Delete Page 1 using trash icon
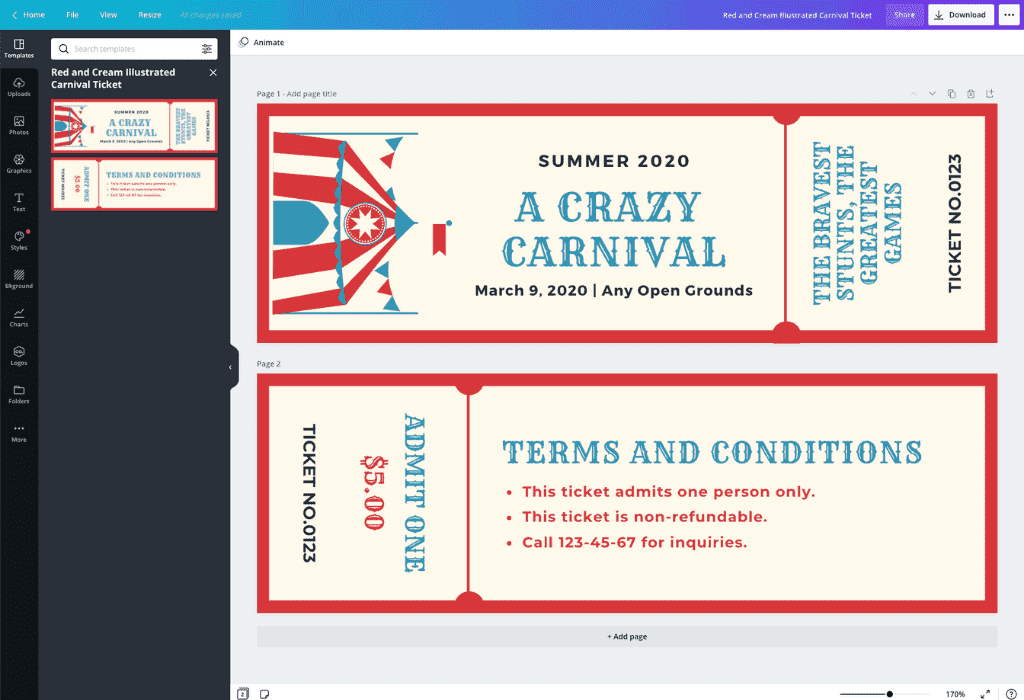Screen dimensions: 1024x700 point(970,94)
